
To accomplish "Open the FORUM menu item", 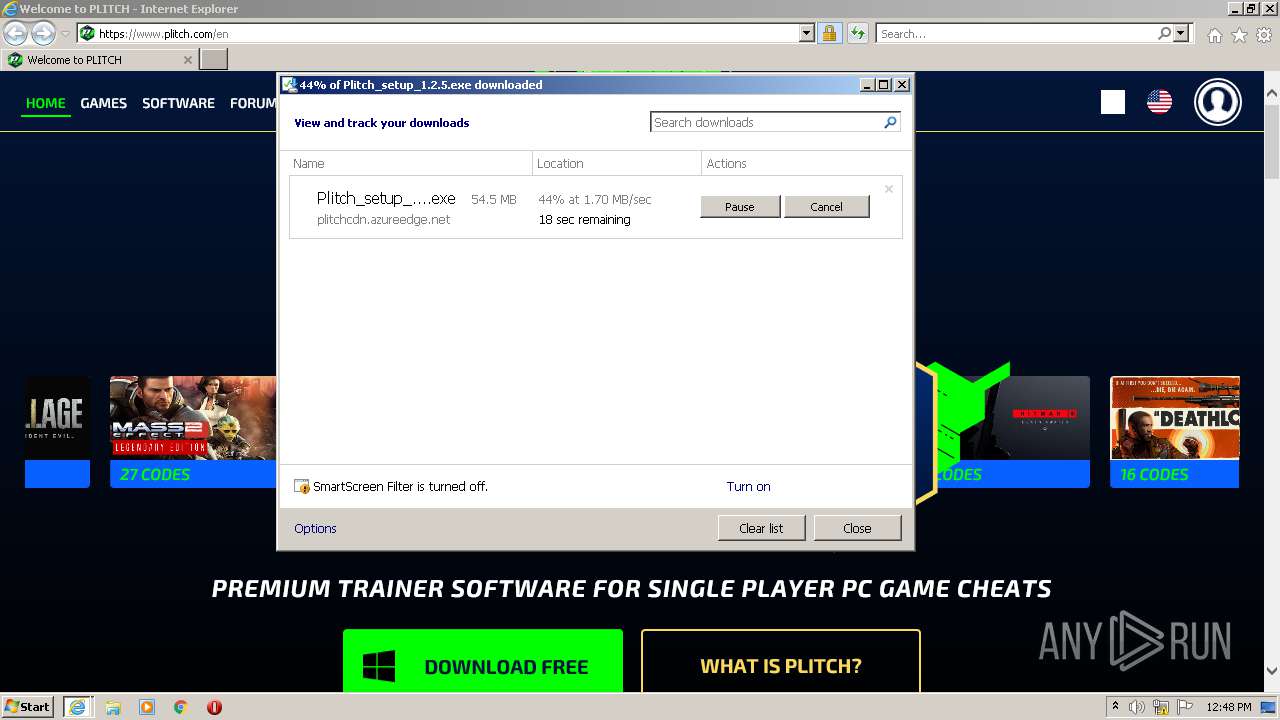I will (x=253, y=103).
